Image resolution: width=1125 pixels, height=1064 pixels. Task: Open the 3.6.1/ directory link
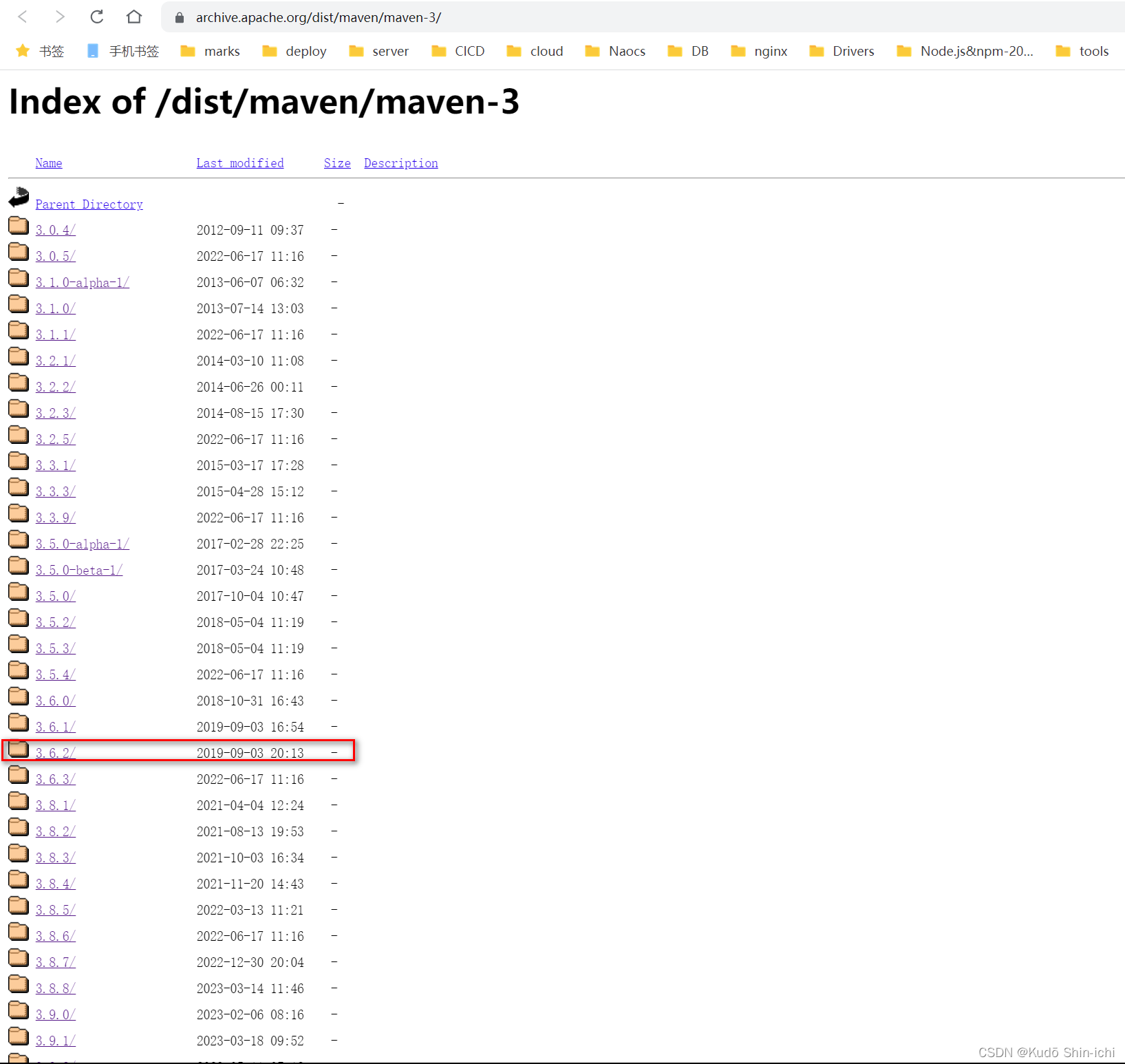tap(56, 727)
